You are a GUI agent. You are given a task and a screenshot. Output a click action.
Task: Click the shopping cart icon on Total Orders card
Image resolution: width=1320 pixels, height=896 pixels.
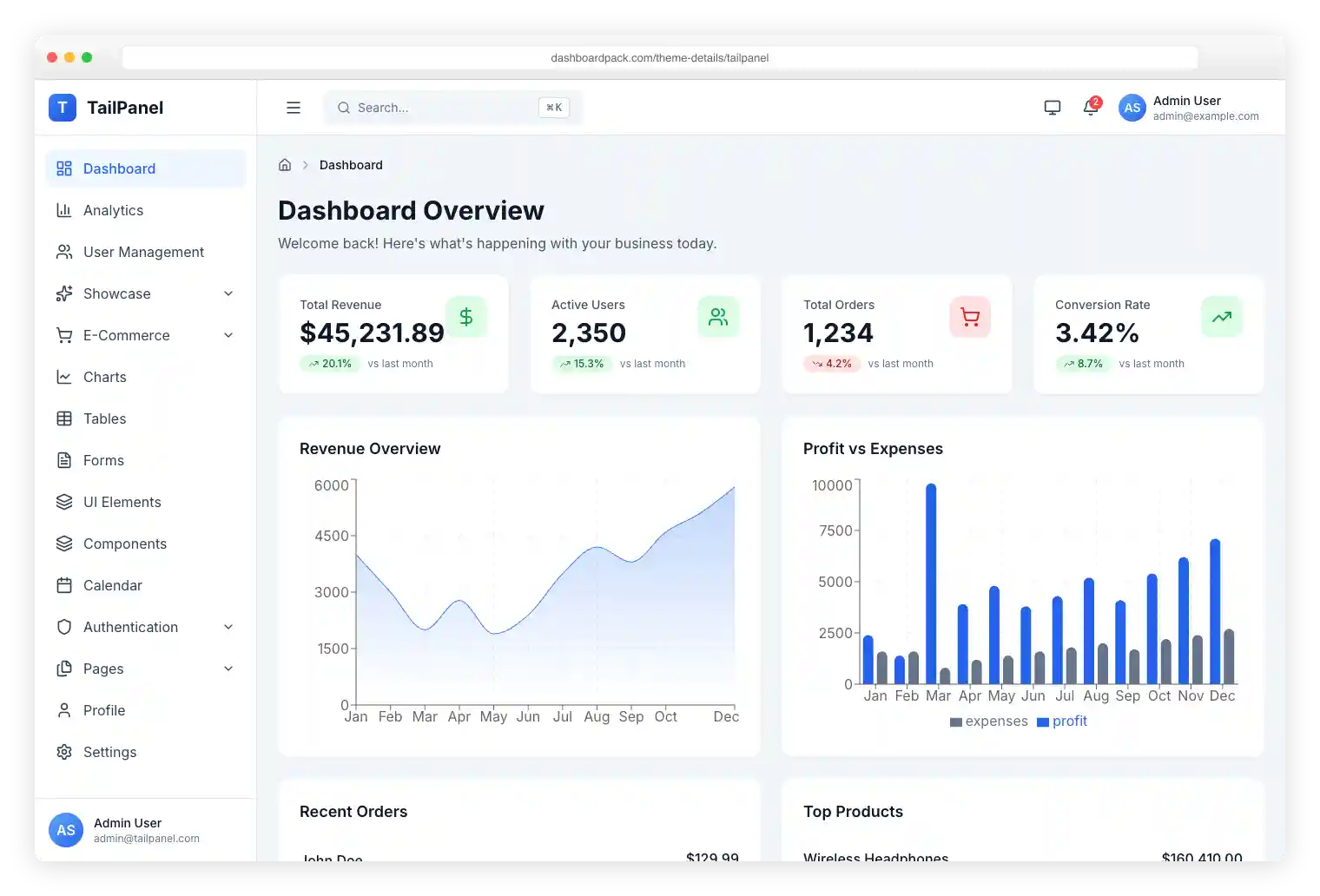point(969,317)
